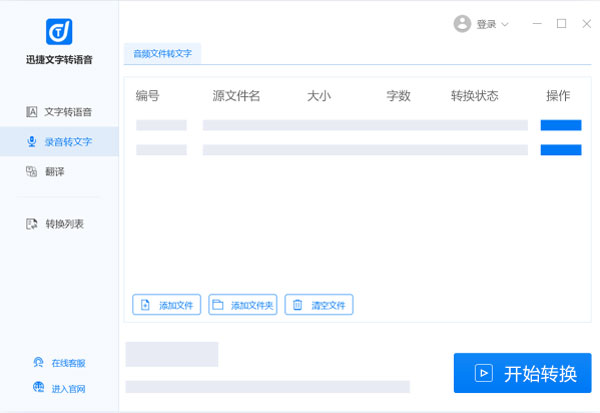Click the 源文件名 column header

[x=236, y=96]
